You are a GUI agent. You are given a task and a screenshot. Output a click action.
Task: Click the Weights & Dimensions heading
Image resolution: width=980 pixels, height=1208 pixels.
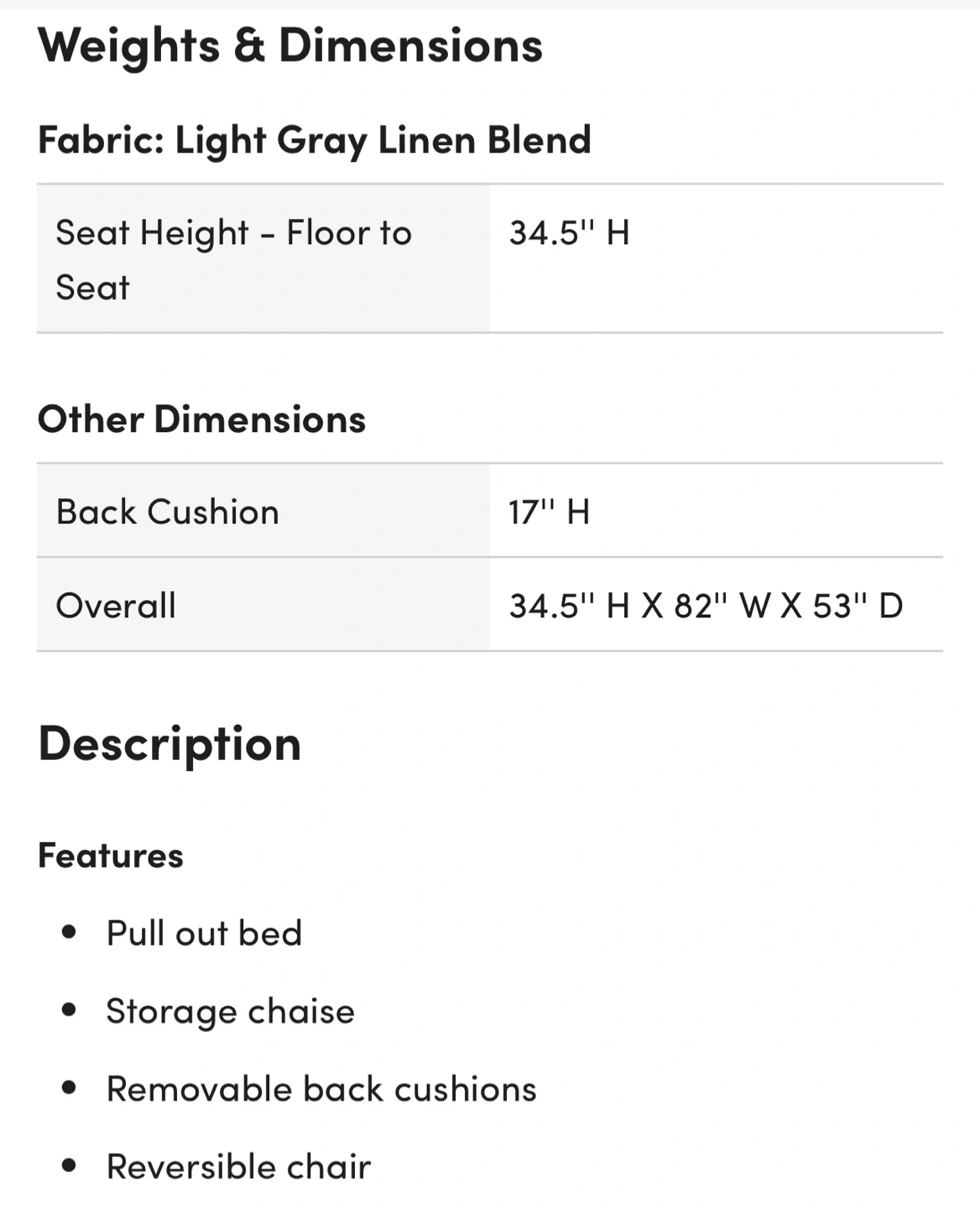pos(290,46)
